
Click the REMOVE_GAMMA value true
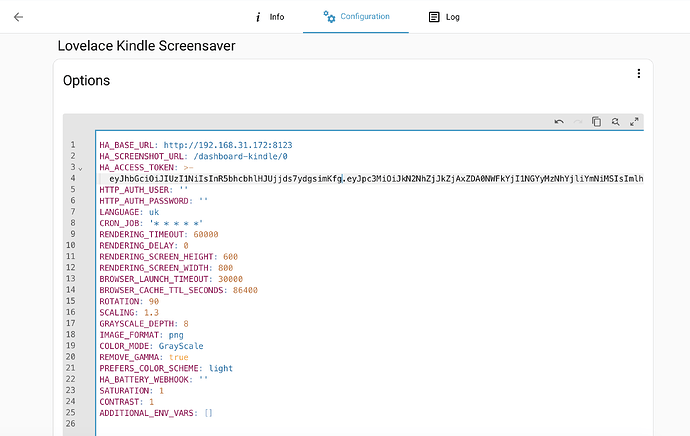[179, 357]
